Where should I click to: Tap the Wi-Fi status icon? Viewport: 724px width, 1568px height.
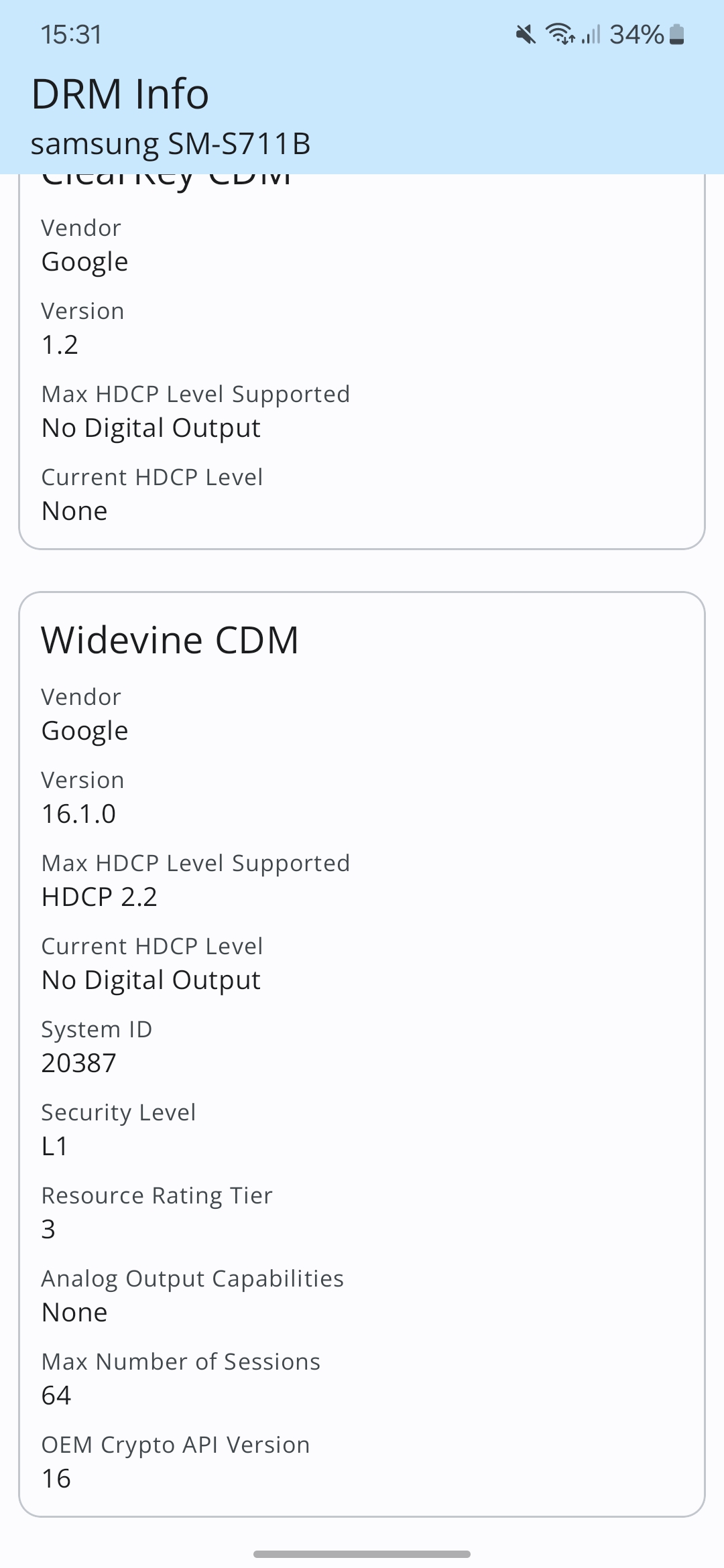point(560,34)
